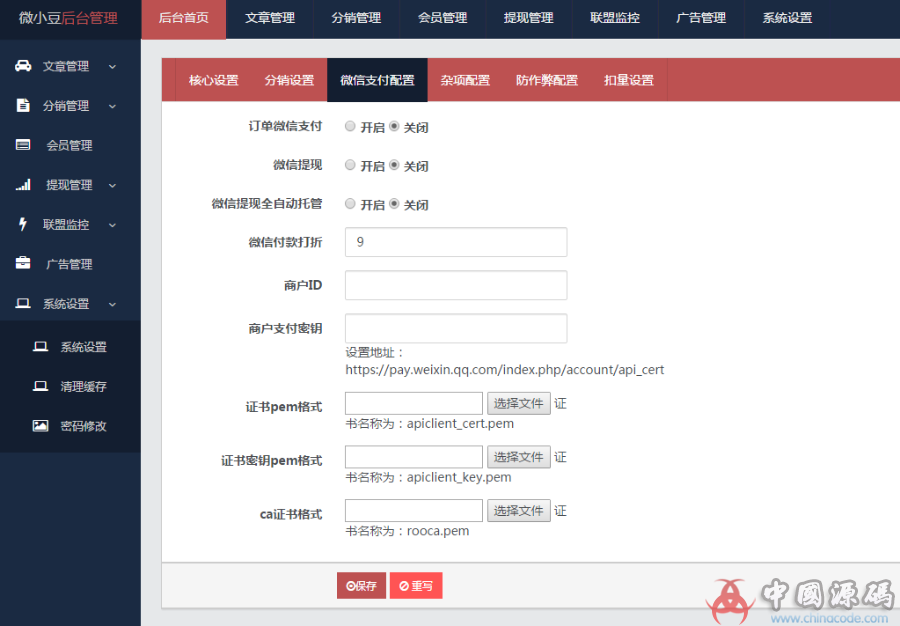This screenshot has width=900, height=626.
Task: Open 会员管理 via its sidebar icon
Action: click(24, 144)
